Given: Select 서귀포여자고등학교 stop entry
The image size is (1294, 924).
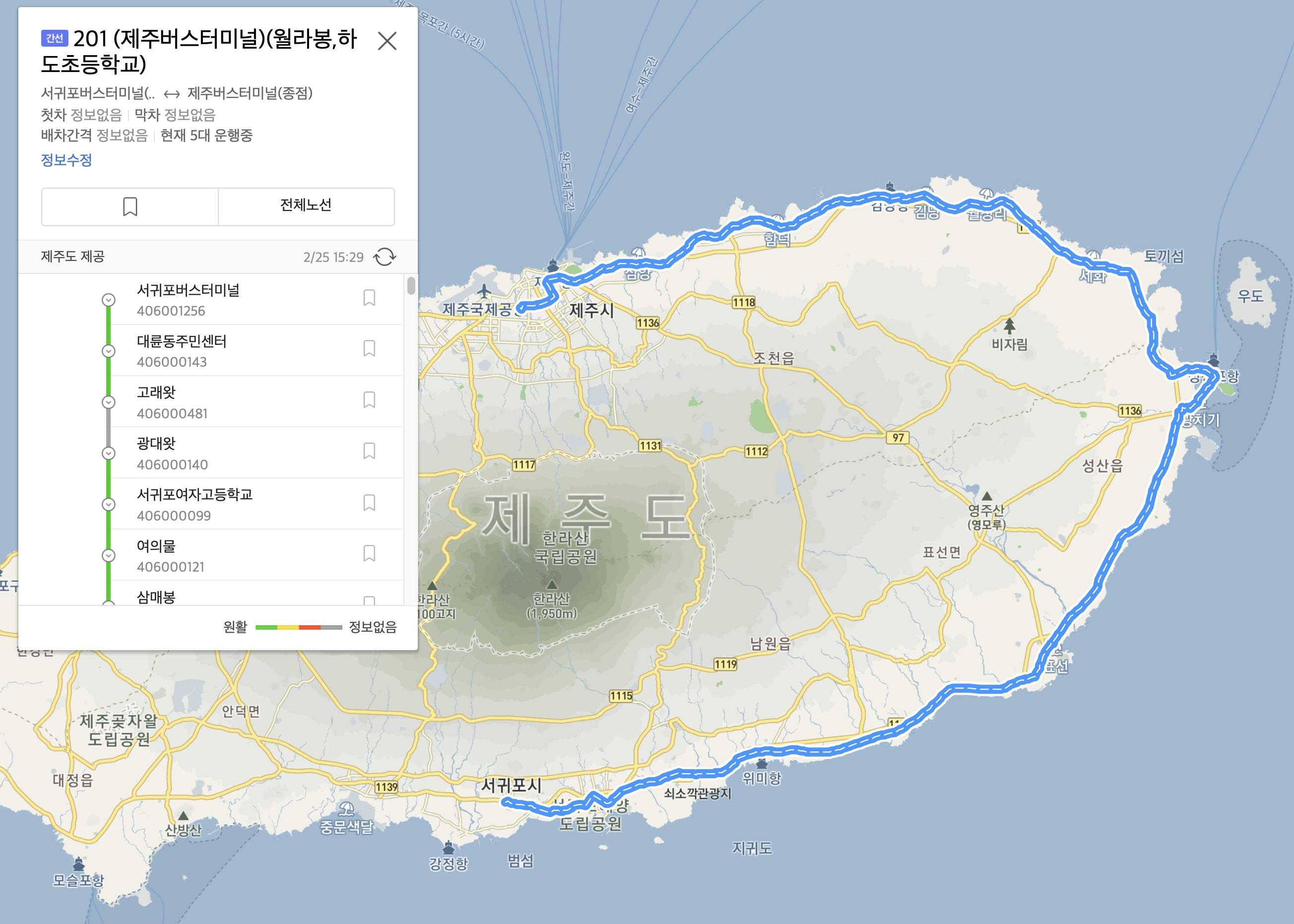Looking at the screenshot, I should (x=194, y=494).
